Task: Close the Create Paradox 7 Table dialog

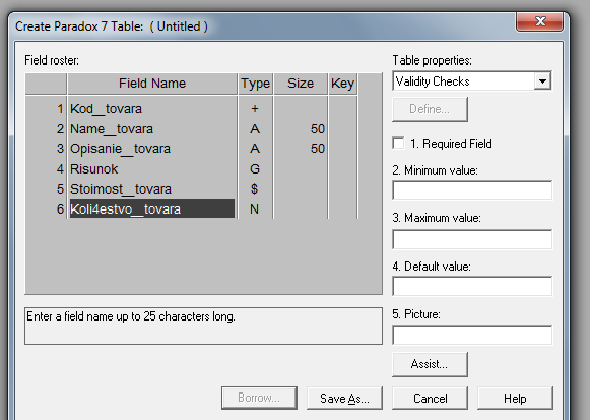Action: 540,21
